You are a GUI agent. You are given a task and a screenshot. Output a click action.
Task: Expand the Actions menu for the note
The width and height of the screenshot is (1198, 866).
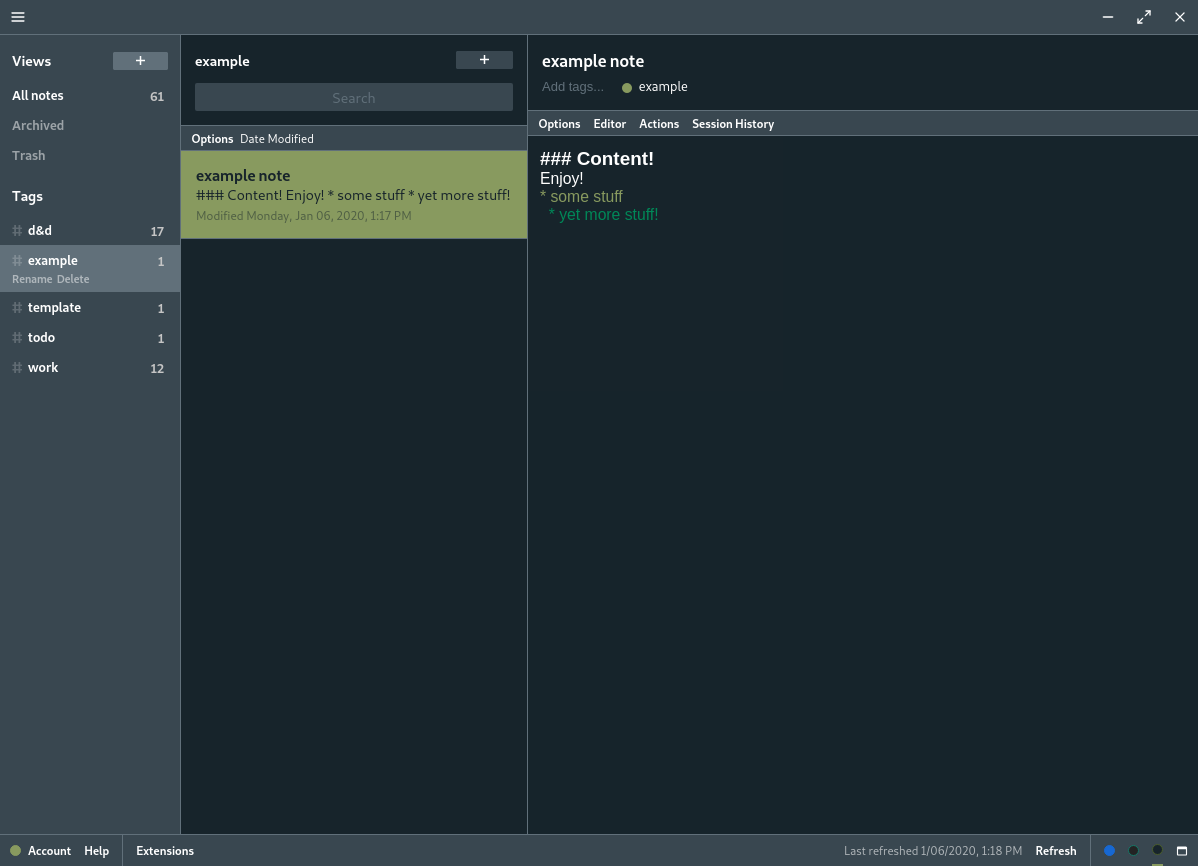[x=659, y=124]
